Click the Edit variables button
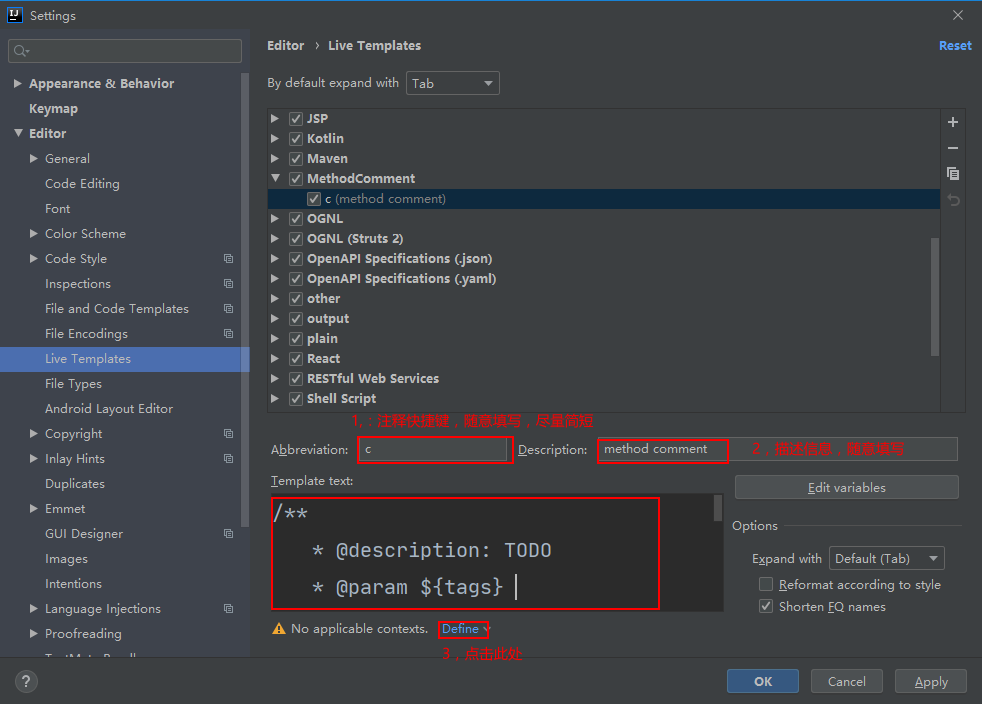This screenshot has width=982, height=704. tap(847, 487)
